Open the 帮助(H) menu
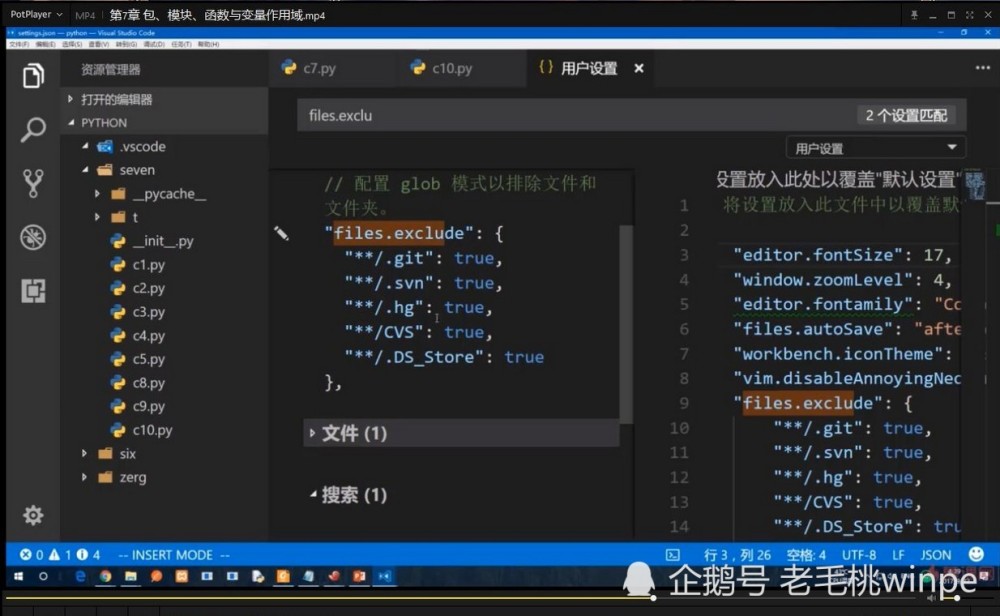Image resolution: width=1000 pixels, height=616 pixels. [209, 44]
